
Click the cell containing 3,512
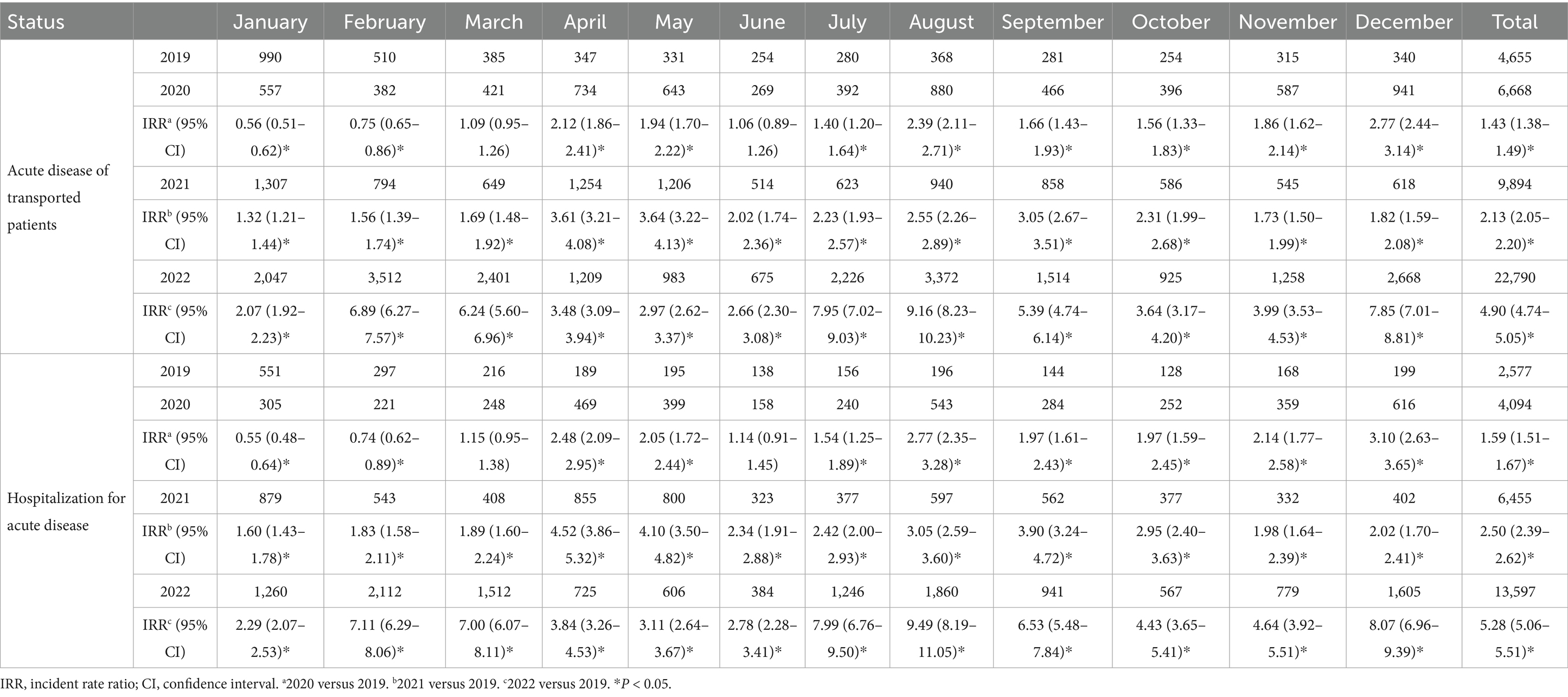tap(384, 277)
